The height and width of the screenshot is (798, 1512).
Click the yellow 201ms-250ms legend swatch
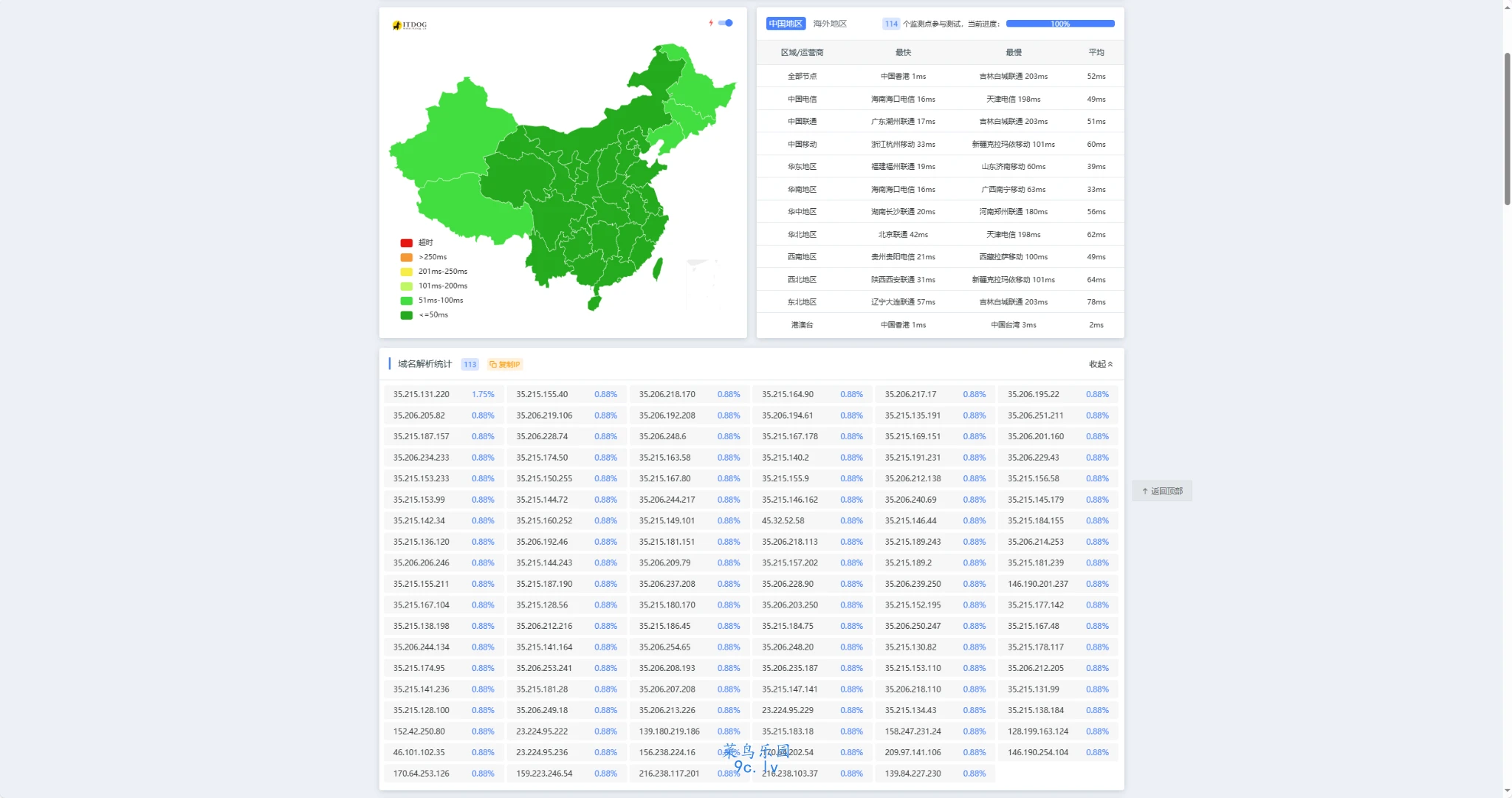406,272
